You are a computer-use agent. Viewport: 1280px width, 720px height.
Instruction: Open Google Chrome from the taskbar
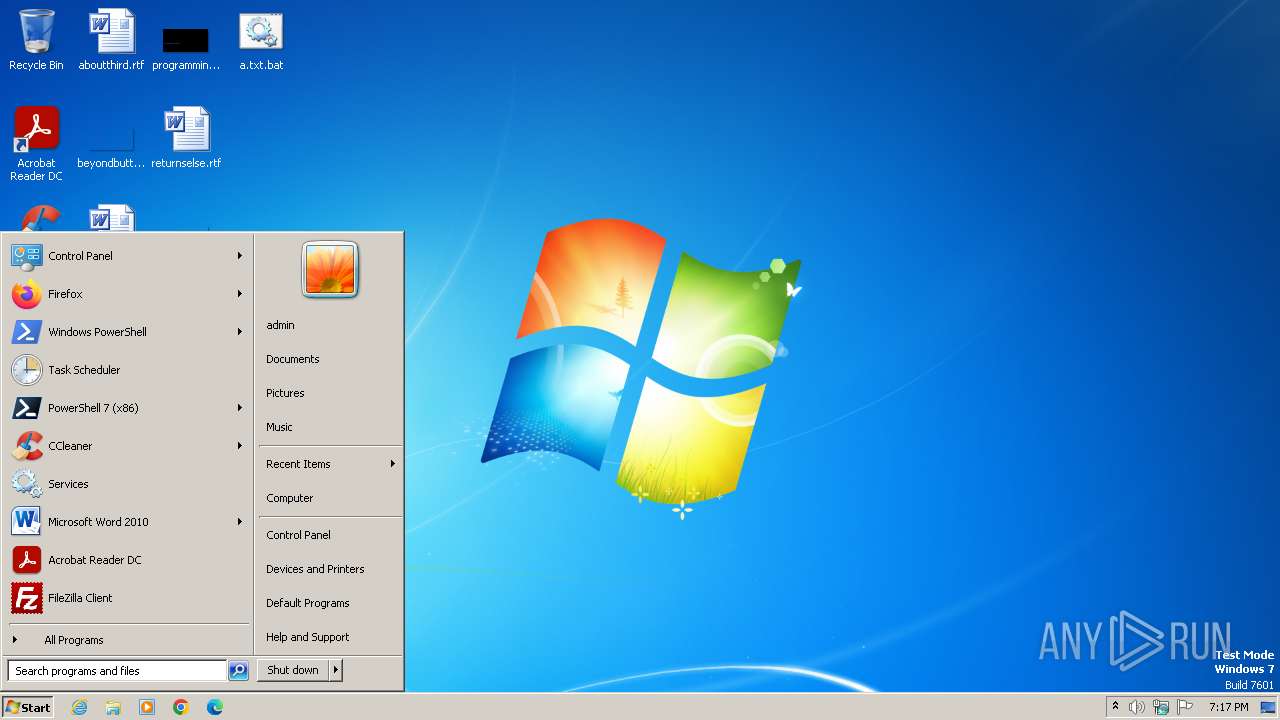point(181,707)
